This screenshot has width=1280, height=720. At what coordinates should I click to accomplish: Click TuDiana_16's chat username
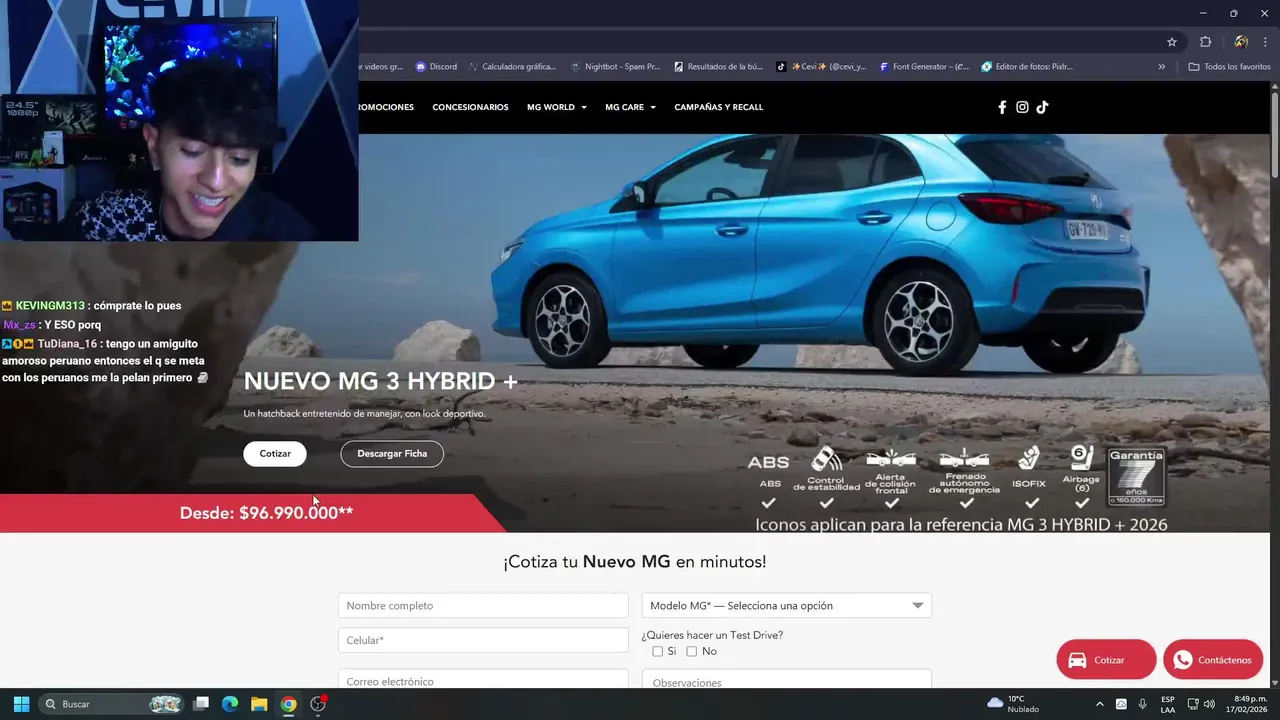66,344
